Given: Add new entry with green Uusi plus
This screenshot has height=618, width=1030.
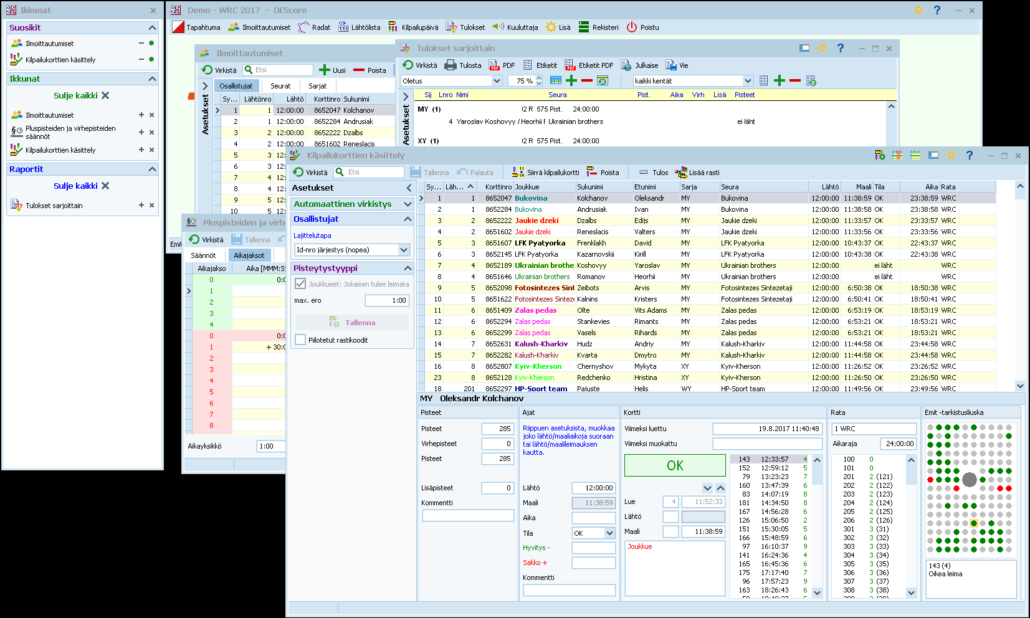Looking at the screenshot, I should [x=324, y=70].
